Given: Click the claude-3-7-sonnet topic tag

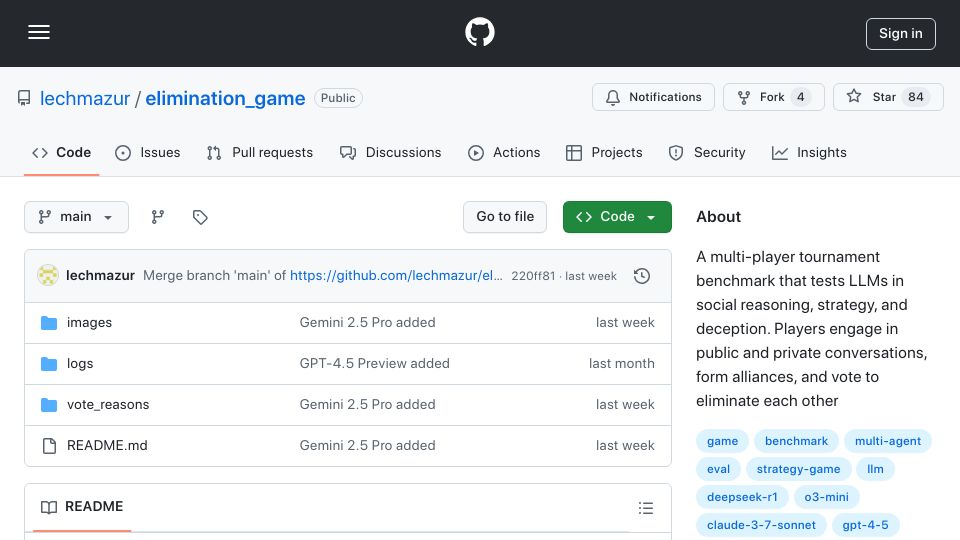Looking at the screenshot, I should coord(761,525).
